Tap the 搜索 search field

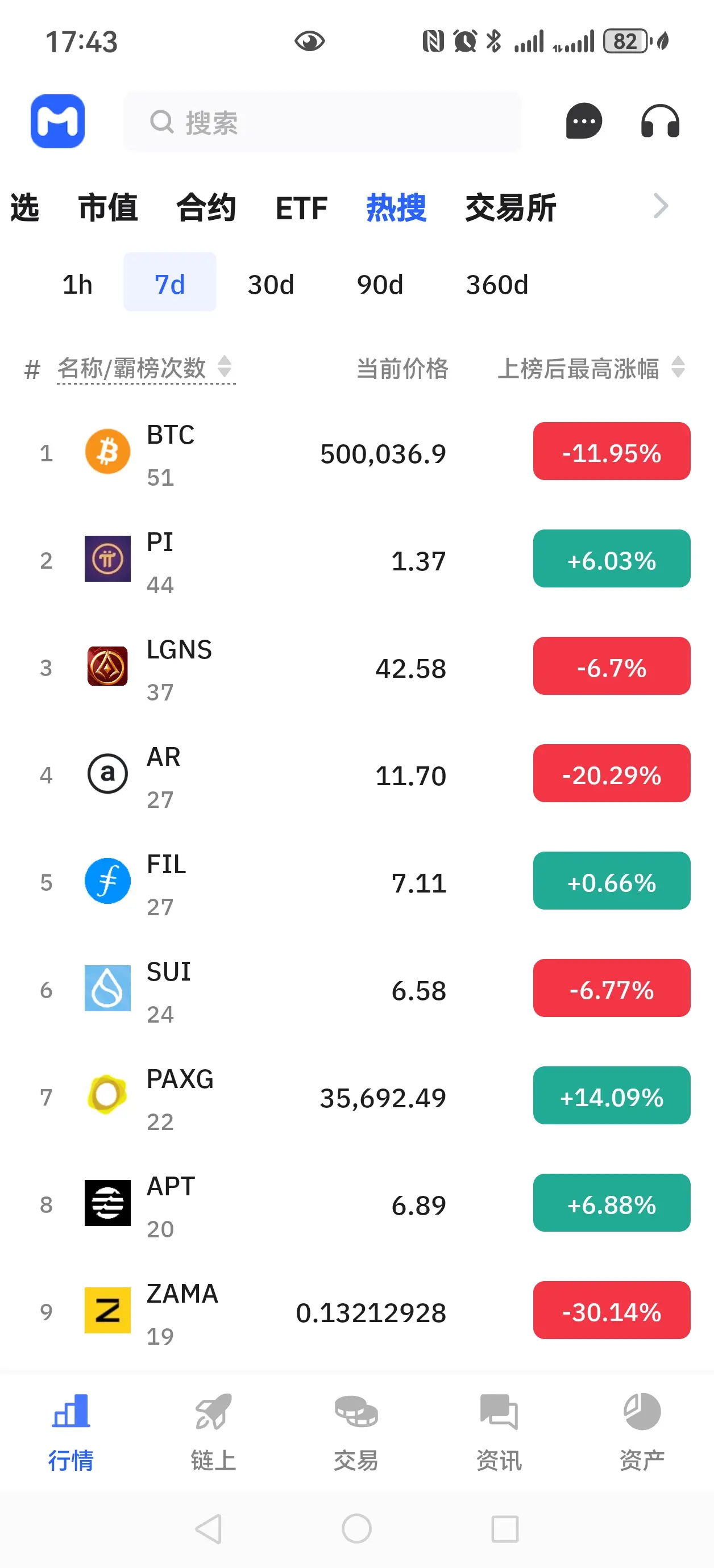pyautogui.click(x=323, y=122)
